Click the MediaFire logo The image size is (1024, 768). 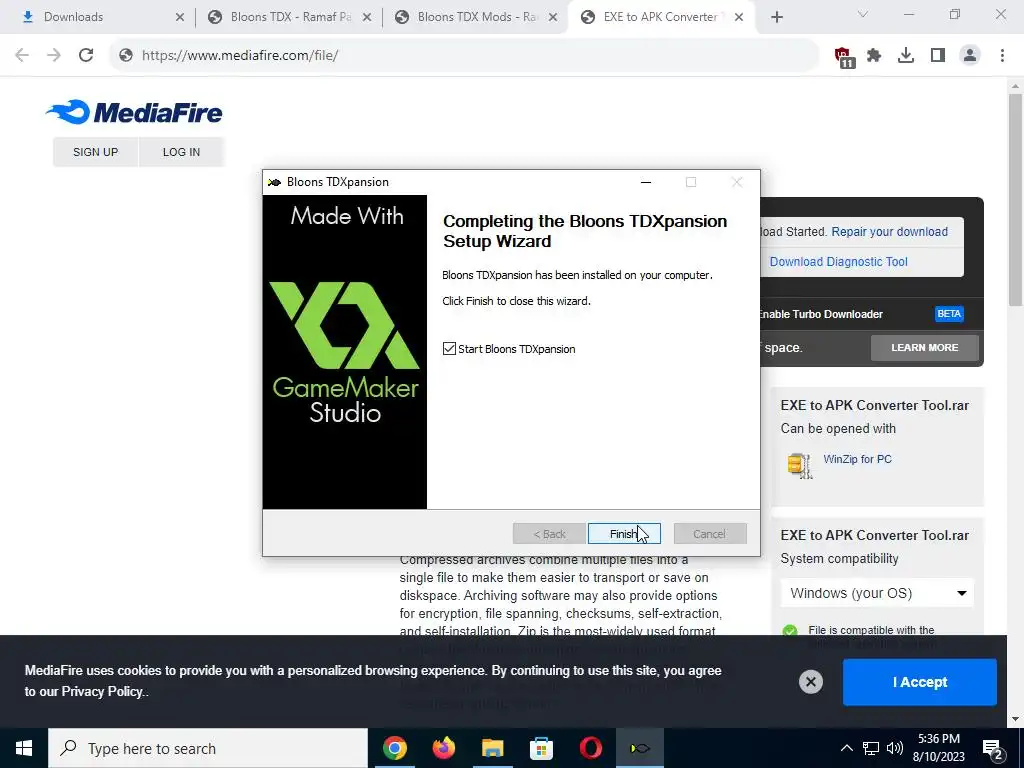tap(135, 112)
